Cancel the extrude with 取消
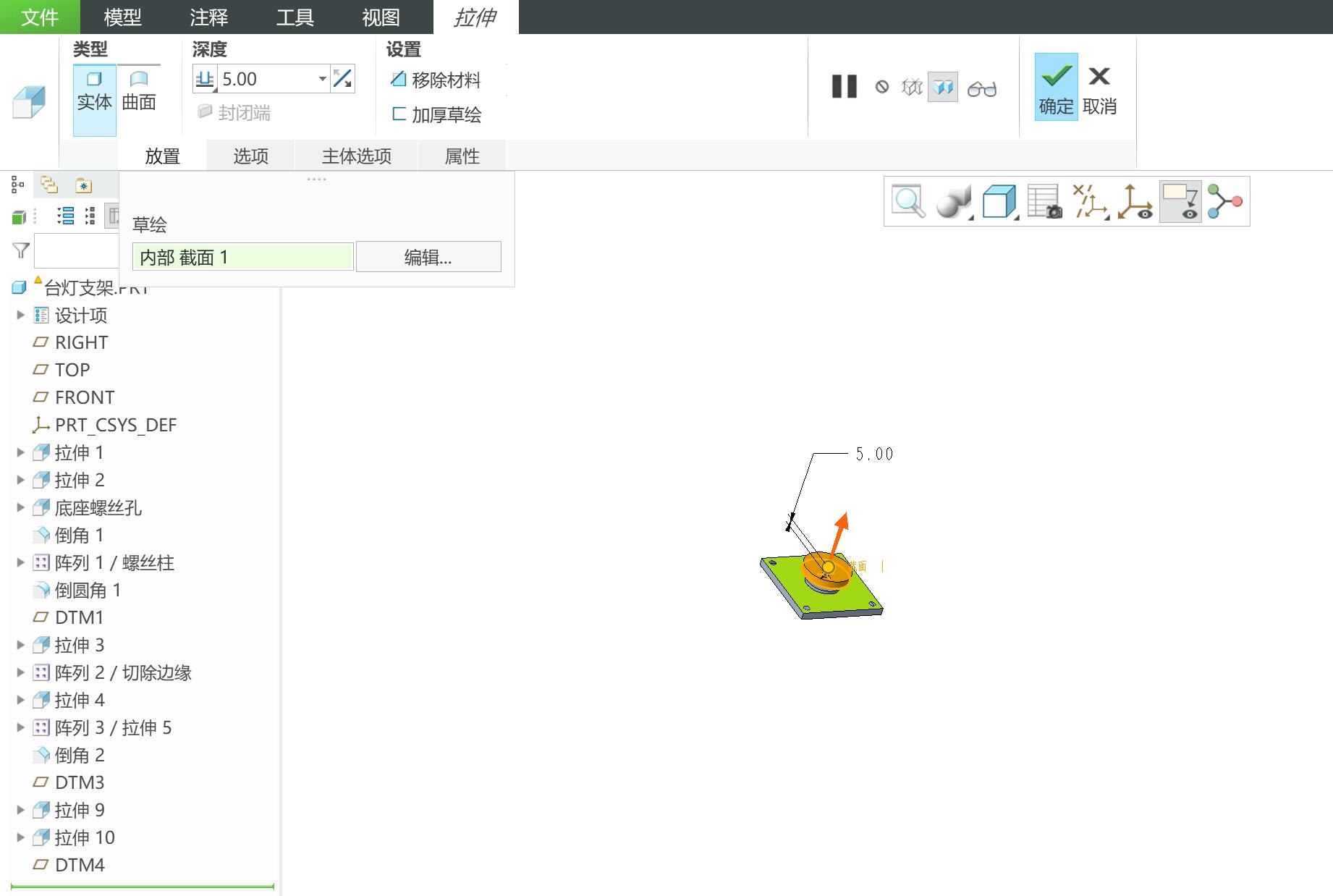1333x896 pixels. 1099,90
